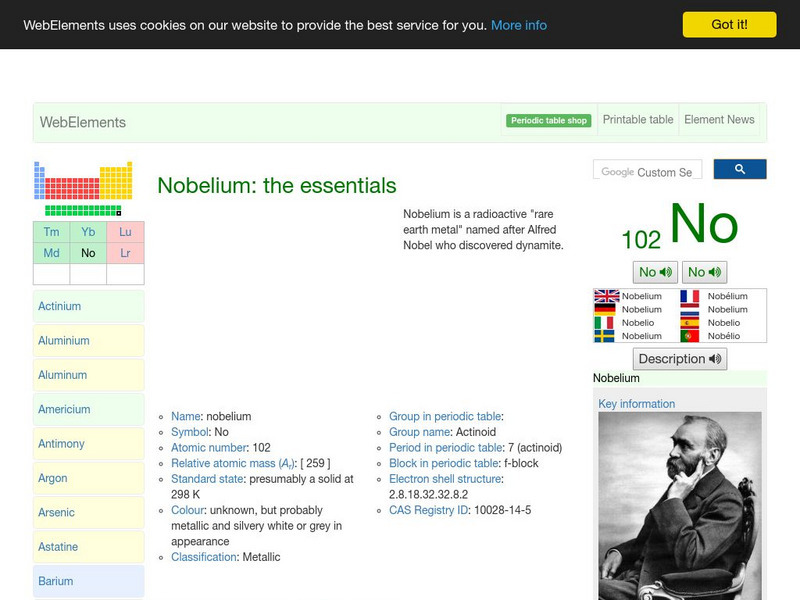The height and width of the screenshot is (600, 800).
Task: Open the CAS Registry ID link
Action: 428,510
